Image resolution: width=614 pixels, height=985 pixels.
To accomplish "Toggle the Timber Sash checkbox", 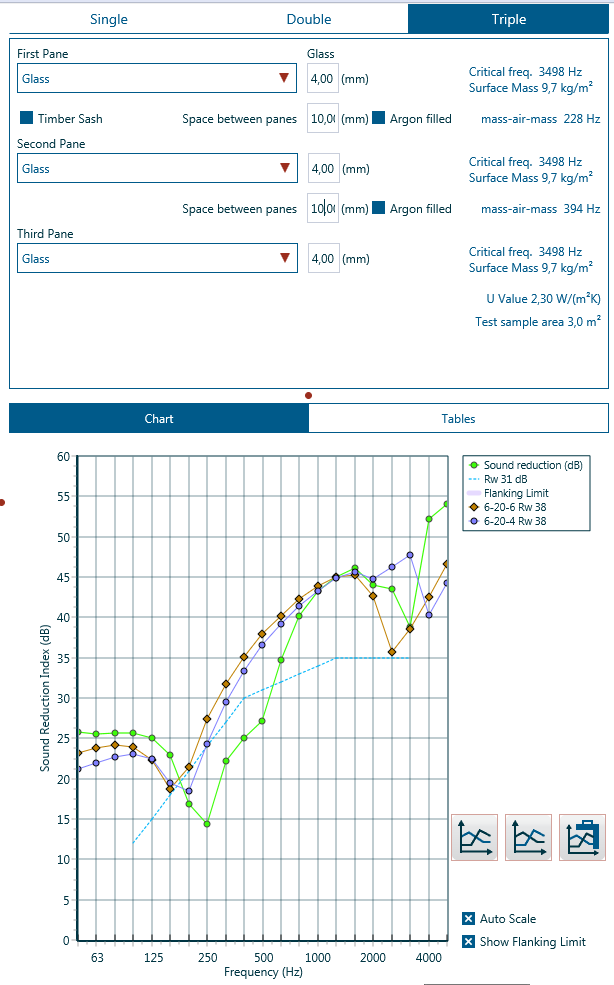I will point(27,118).
